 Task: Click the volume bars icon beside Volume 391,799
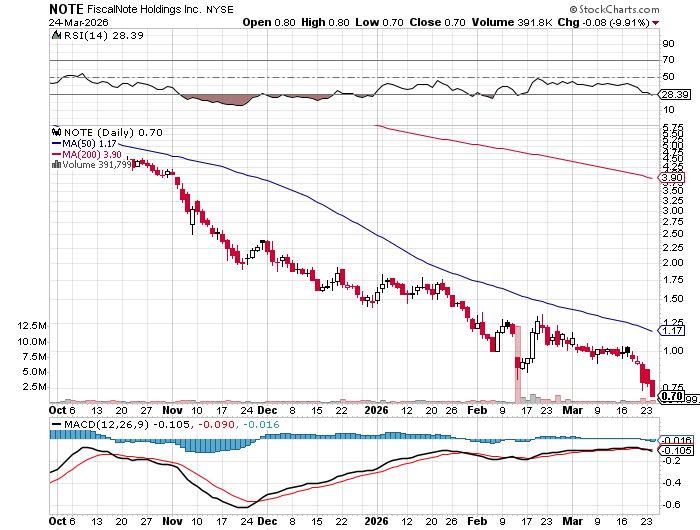[57, 164]
